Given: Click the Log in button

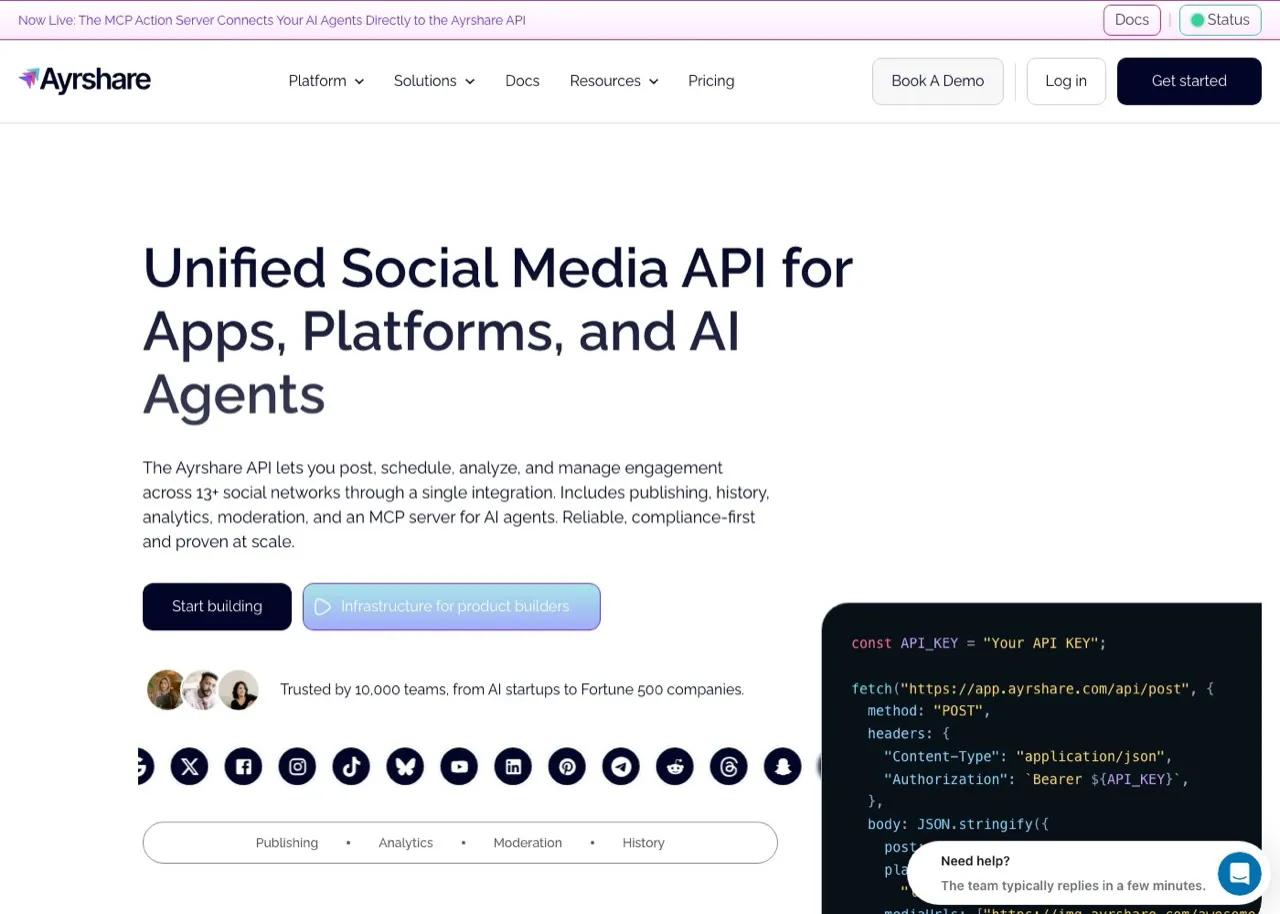Looking at the screenshot, I should tap(1066, 81).
